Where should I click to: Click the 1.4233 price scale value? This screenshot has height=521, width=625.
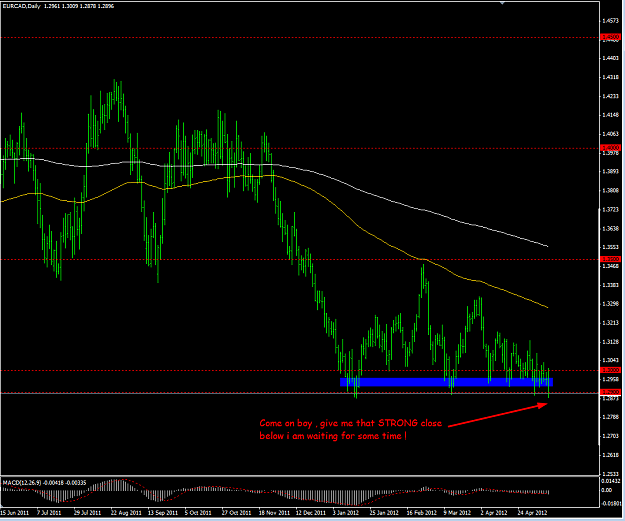[611, 96]
